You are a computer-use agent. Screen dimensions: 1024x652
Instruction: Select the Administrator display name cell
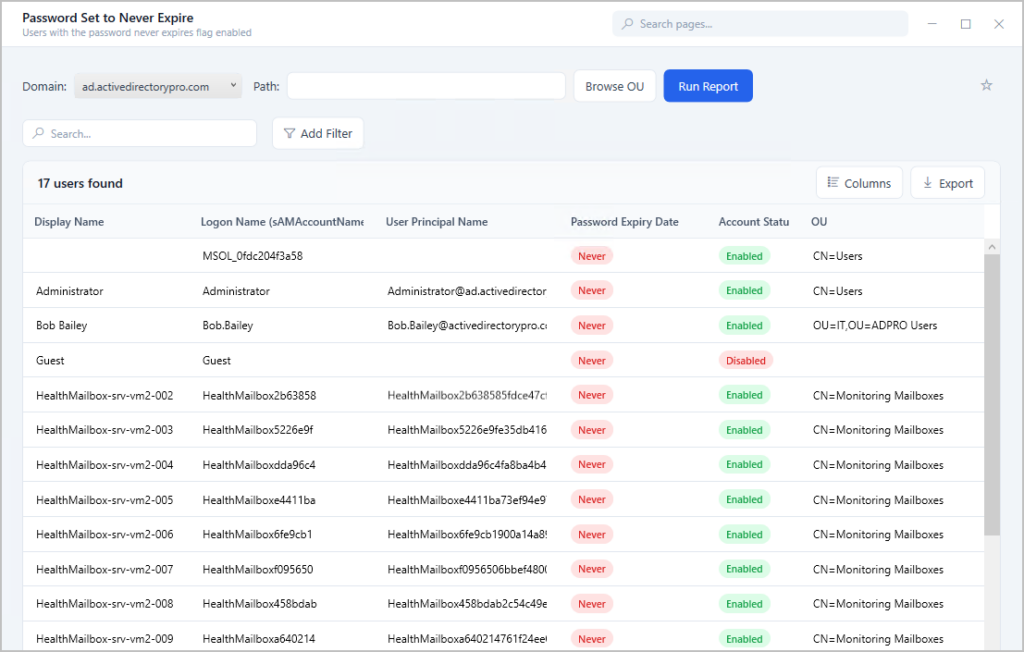coord(69,291)
